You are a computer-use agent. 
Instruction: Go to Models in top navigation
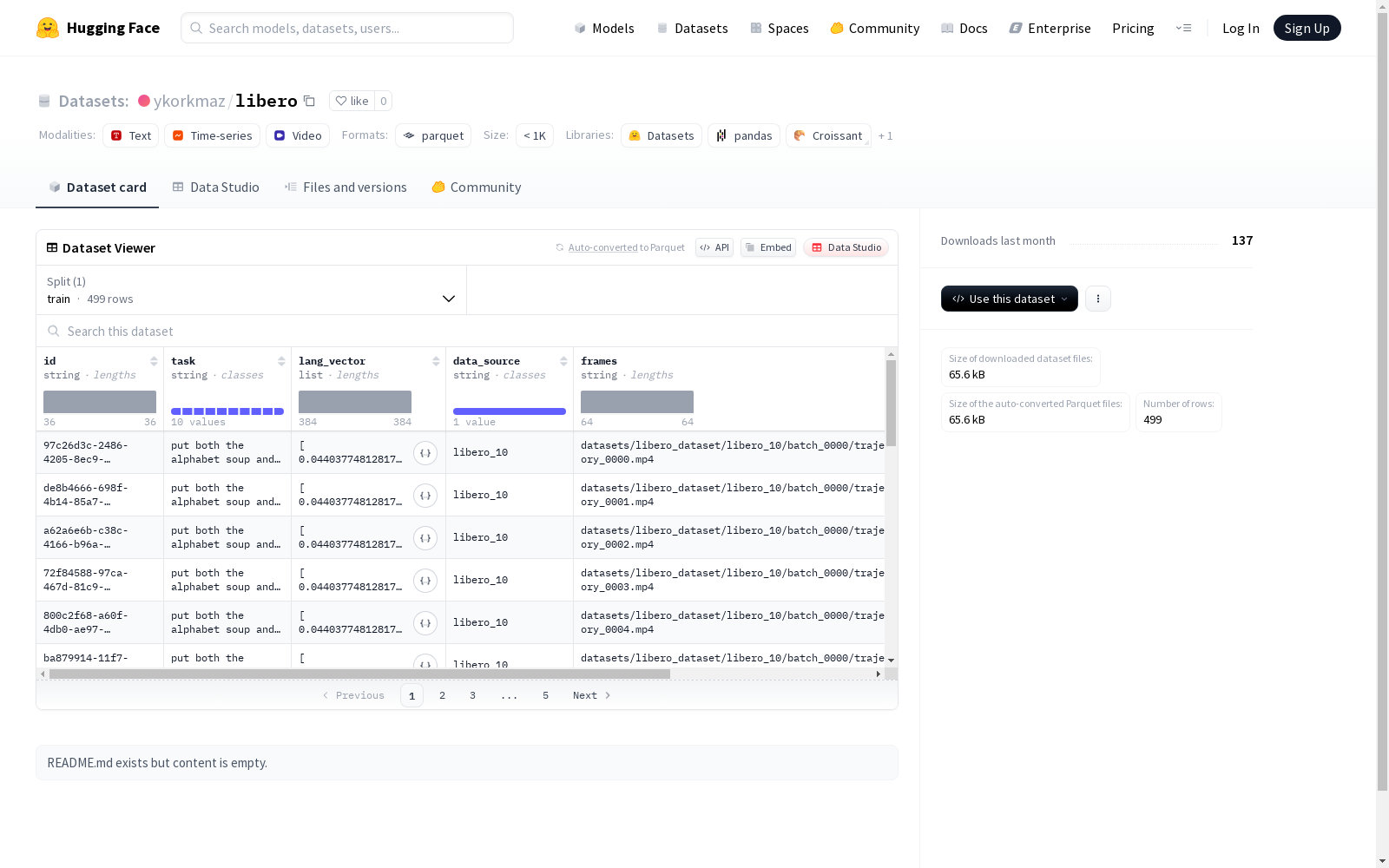(604, 28)
